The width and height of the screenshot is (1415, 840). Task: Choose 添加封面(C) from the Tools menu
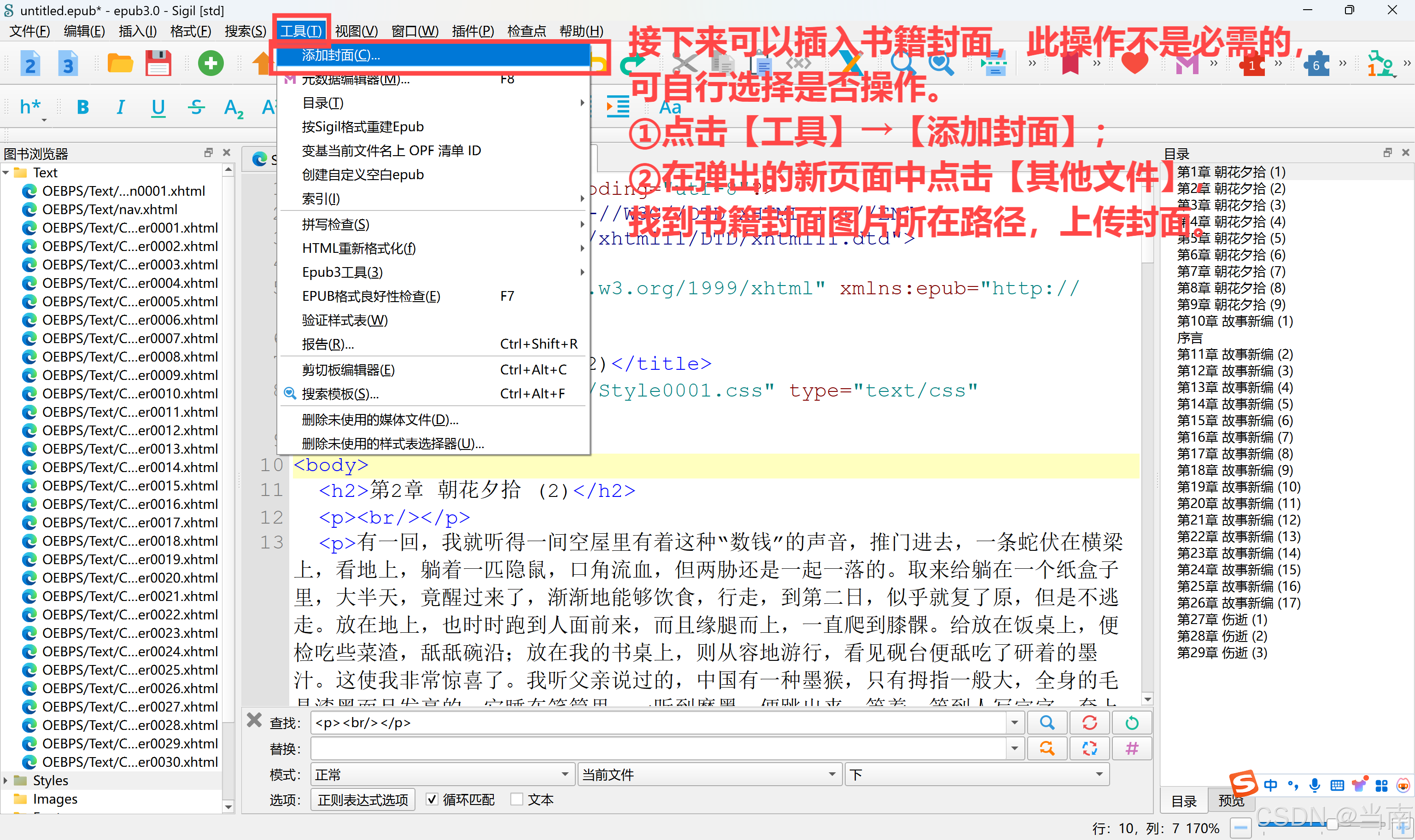(x=339, y=55)
